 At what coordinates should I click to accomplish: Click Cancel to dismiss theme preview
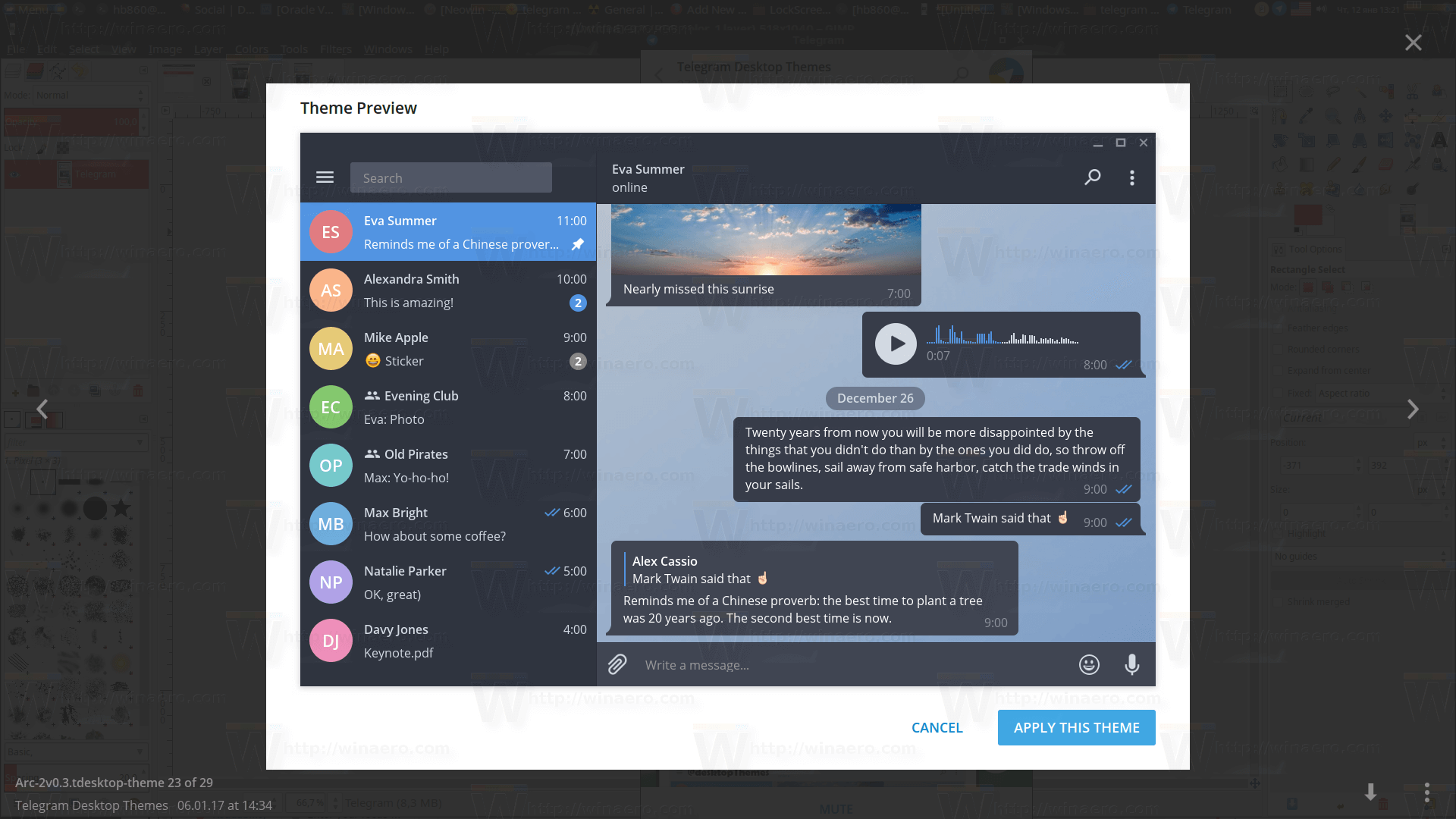[x=937, y=727]
